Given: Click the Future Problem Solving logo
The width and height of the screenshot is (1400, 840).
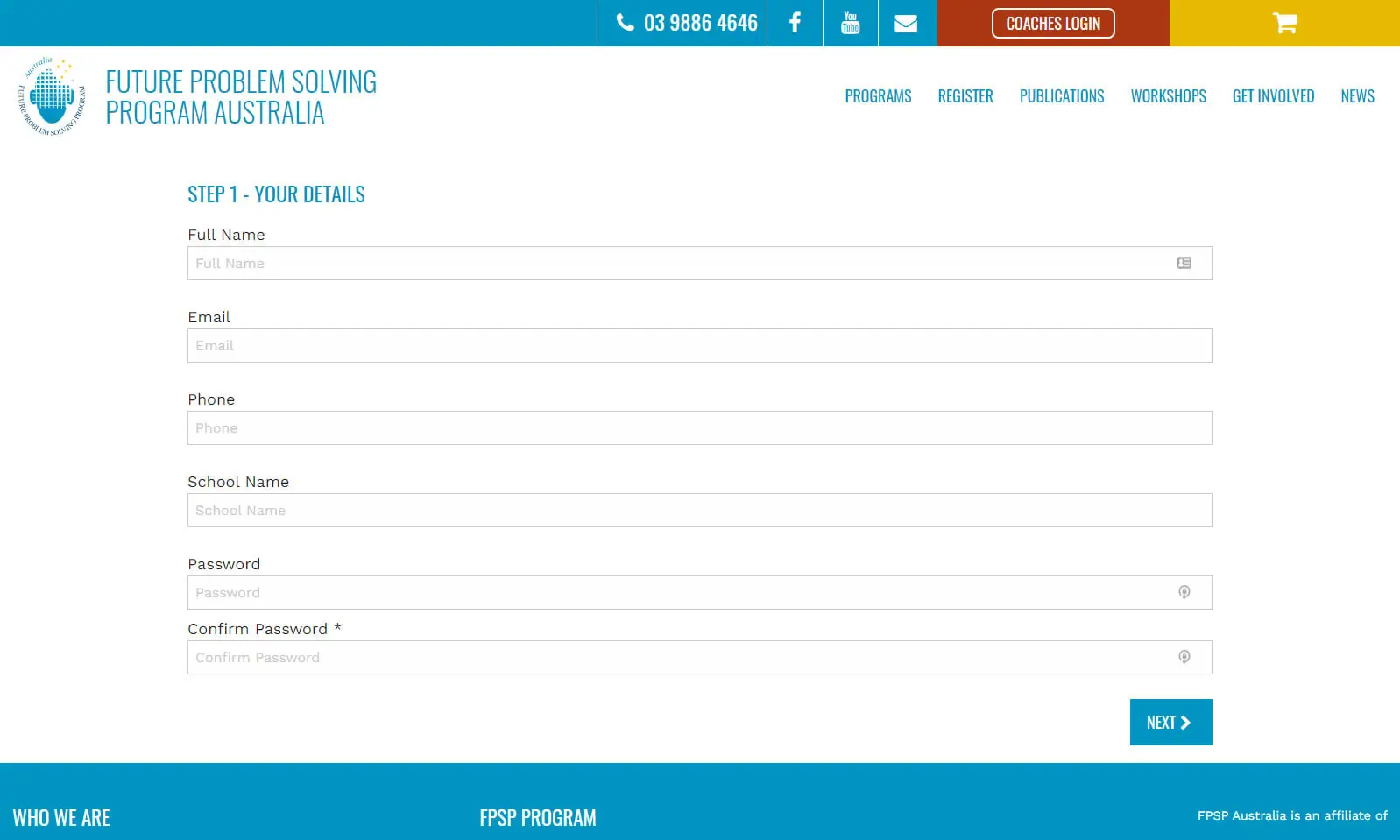Looking at the screenshot, I should (52, 97).
